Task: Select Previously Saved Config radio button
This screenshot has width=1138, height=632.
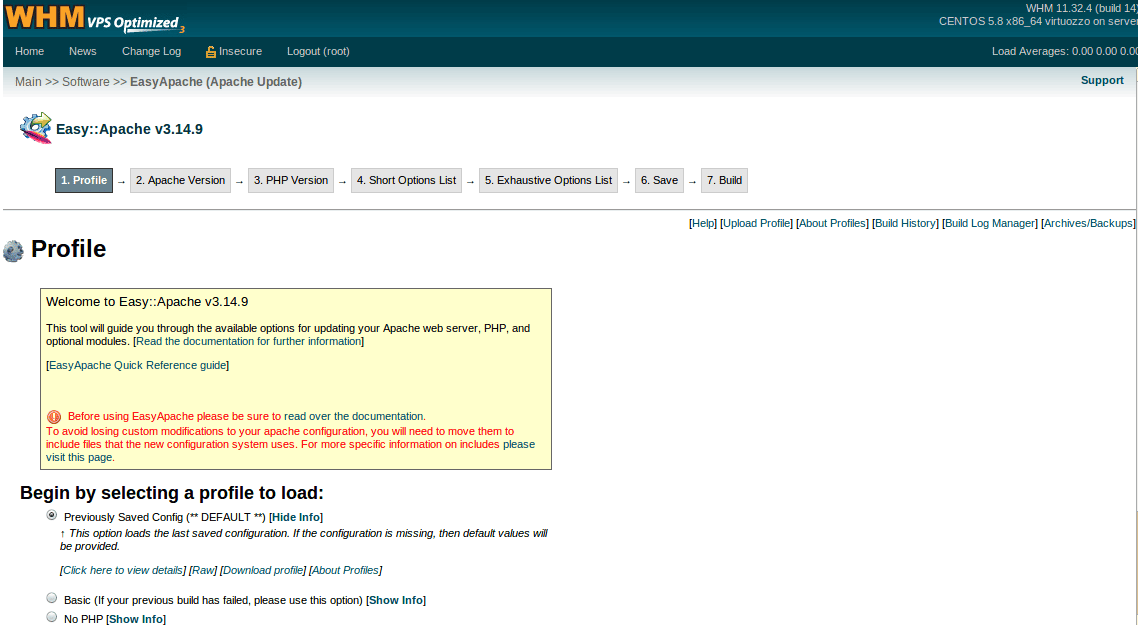Action: tap(52, 515)
